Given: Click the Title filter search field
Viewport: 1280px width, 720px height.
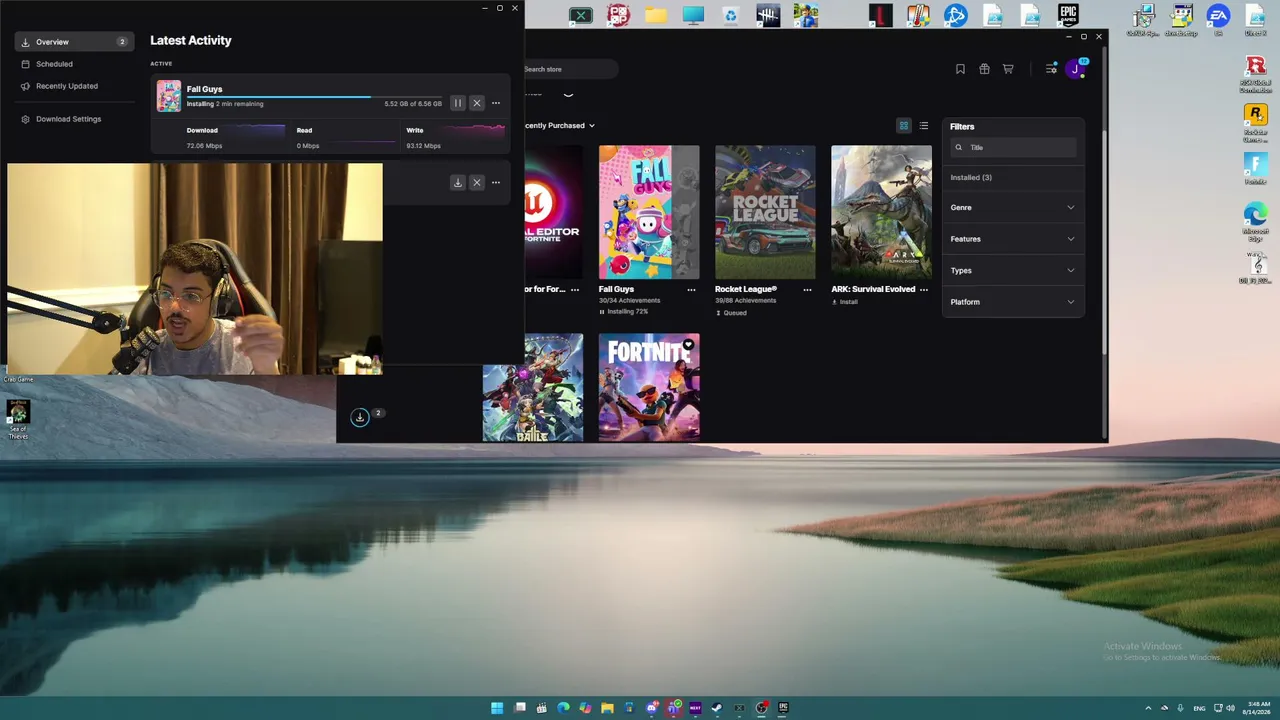Looking at the screenshot, I should [x=1013, y=148].
